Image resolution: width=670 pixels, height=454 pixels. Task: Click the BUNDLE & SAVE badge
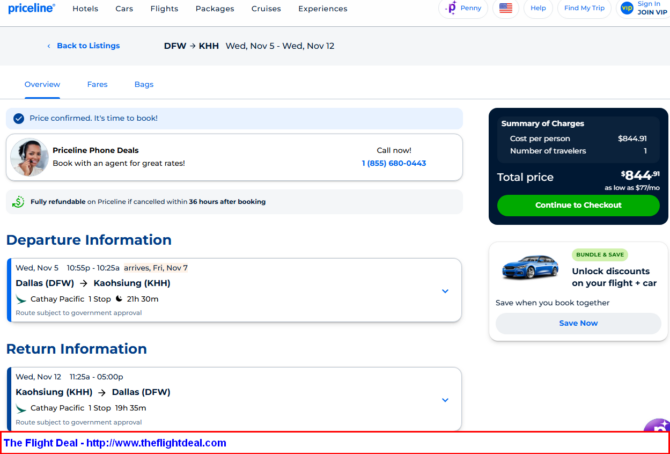pyautogui.click(x=600, y=255)
